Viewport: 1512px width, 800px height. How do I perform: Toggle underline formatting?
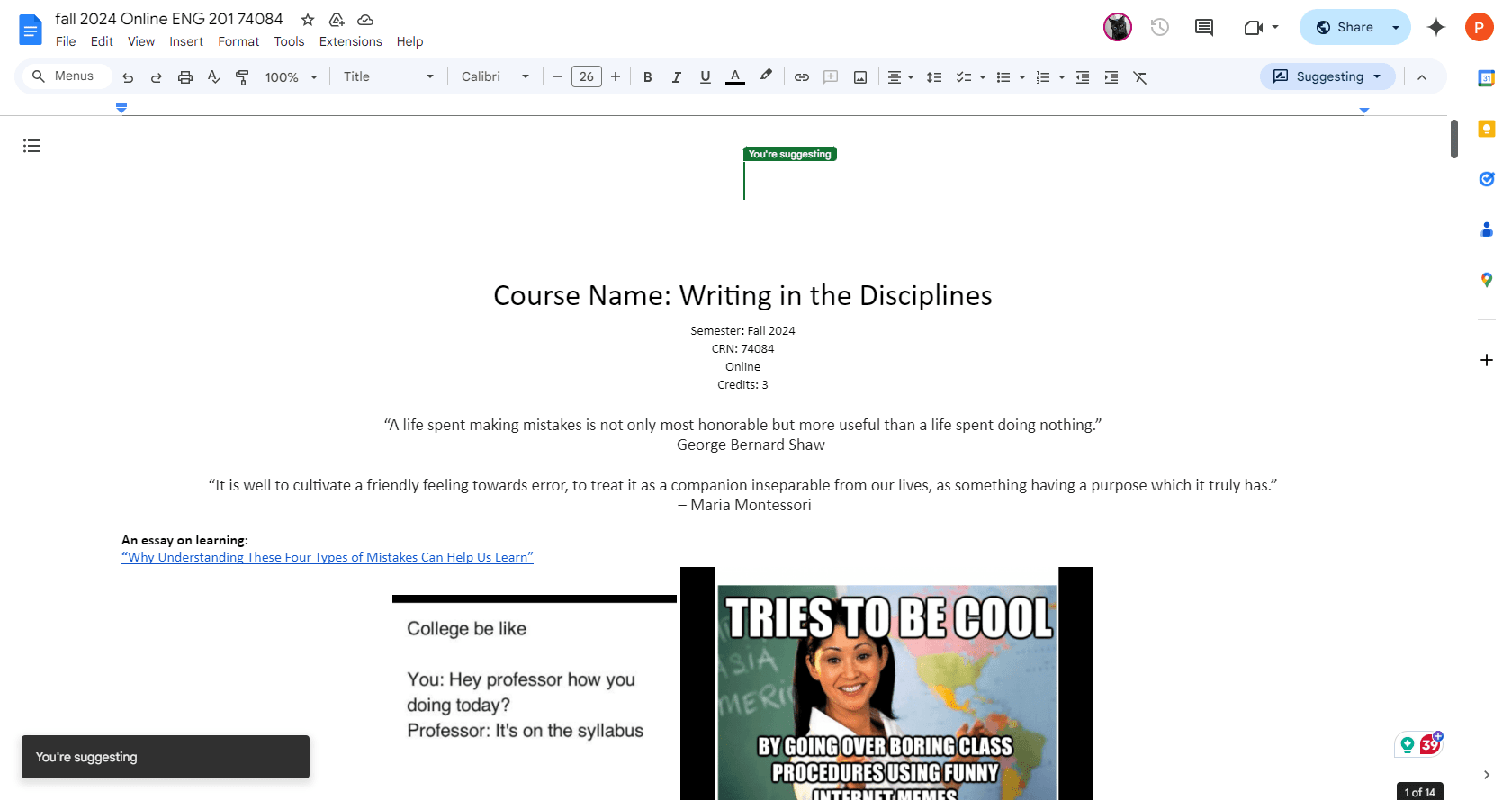(x=706, y=77)
